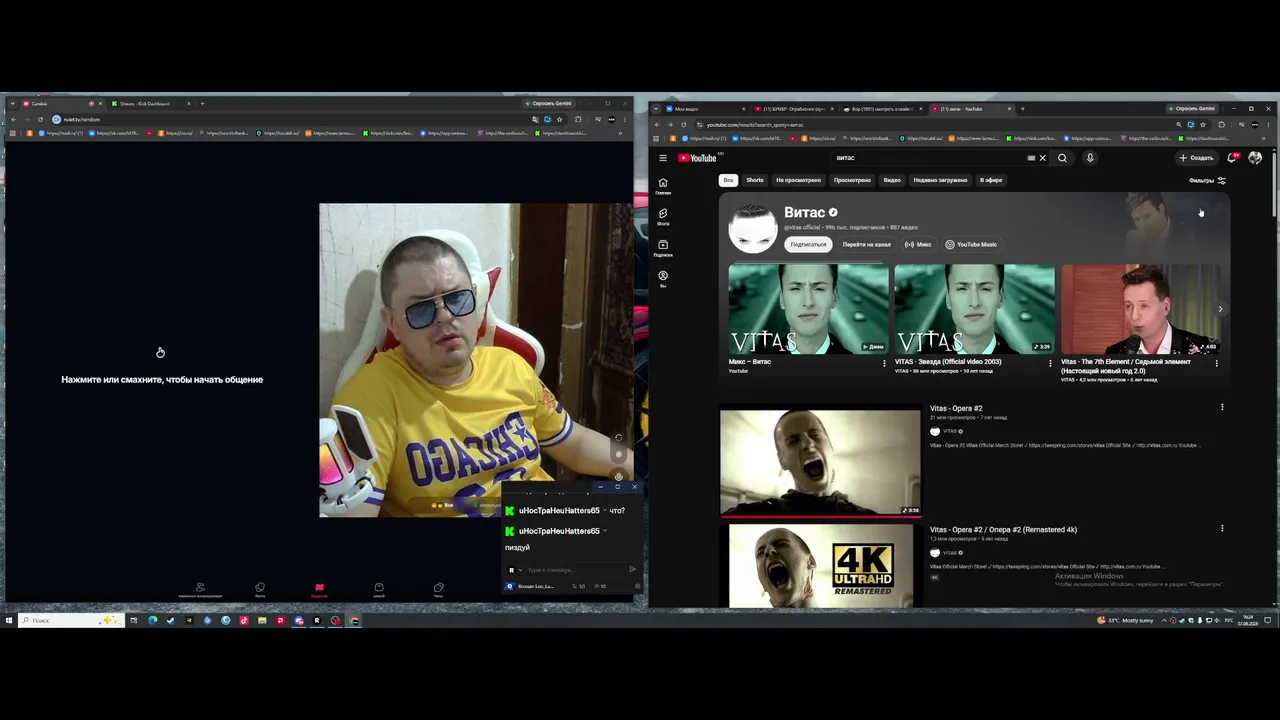The height and width of the screenshot is (720, 1280).
Task: Select the Shorts filter chip
Action: pos(755,180)
